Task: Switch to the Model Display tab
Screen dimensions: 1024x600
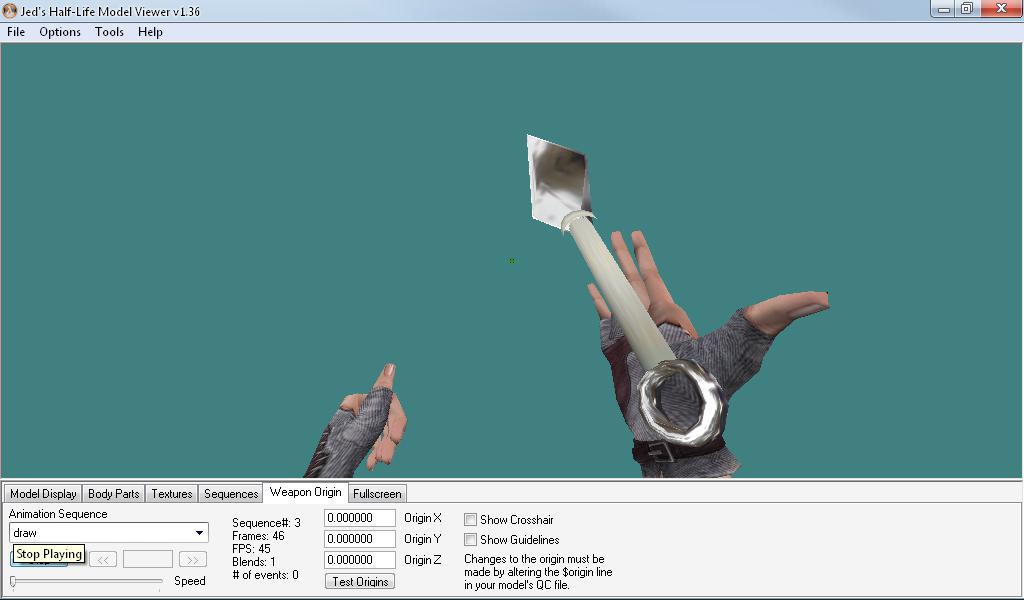Action: point(42,493)
